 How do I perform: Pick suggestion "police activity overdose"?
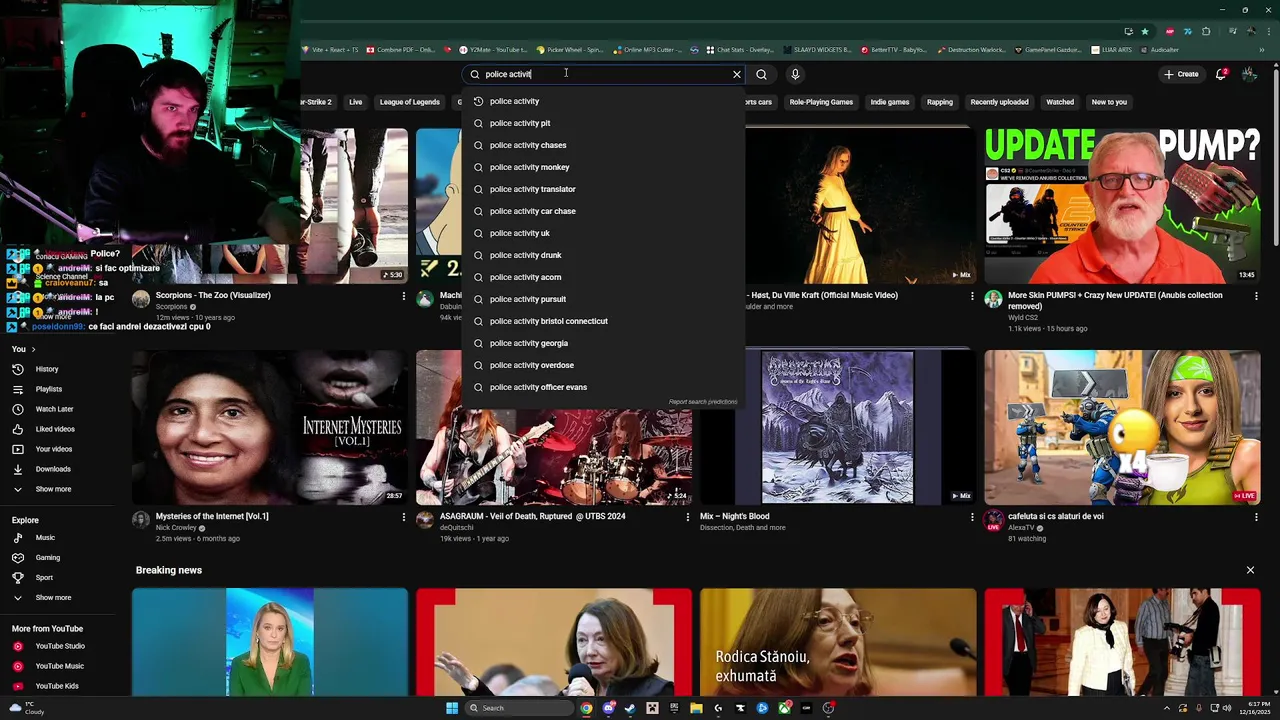point(604,365)
